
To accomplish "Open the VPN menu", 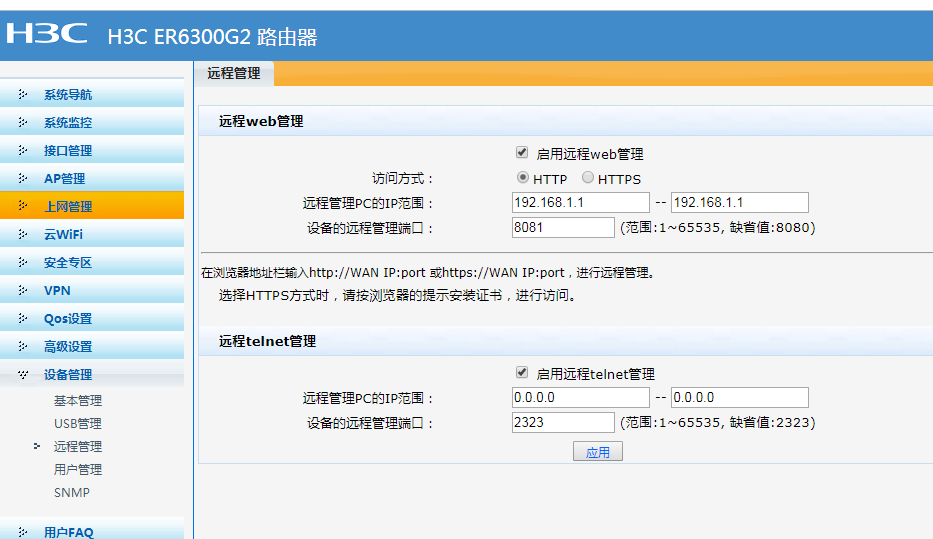I will [57, 290].
